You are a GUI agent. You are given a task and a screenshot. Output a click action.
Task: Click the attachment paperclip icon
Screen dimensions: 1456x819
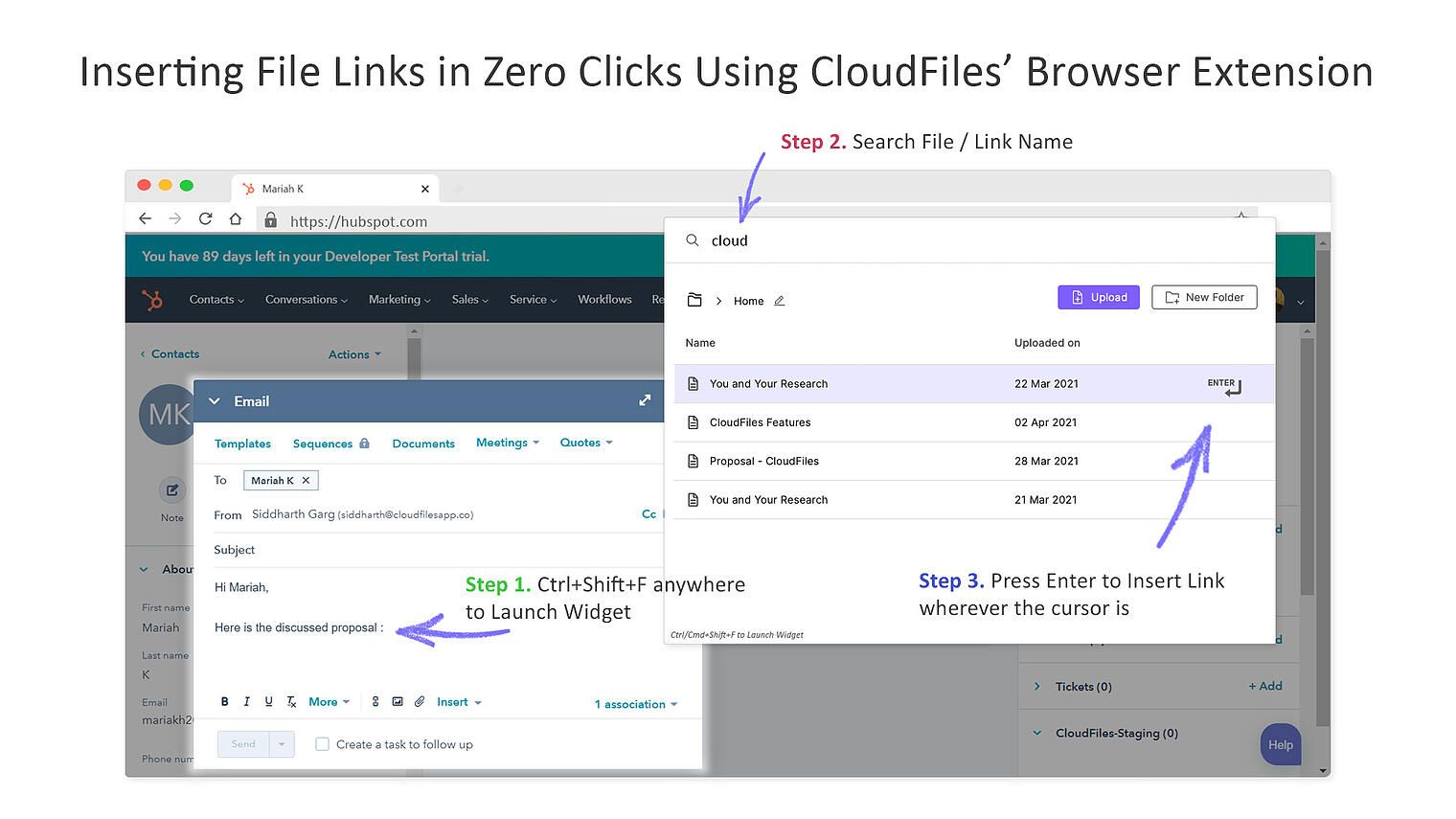(420, 702)
